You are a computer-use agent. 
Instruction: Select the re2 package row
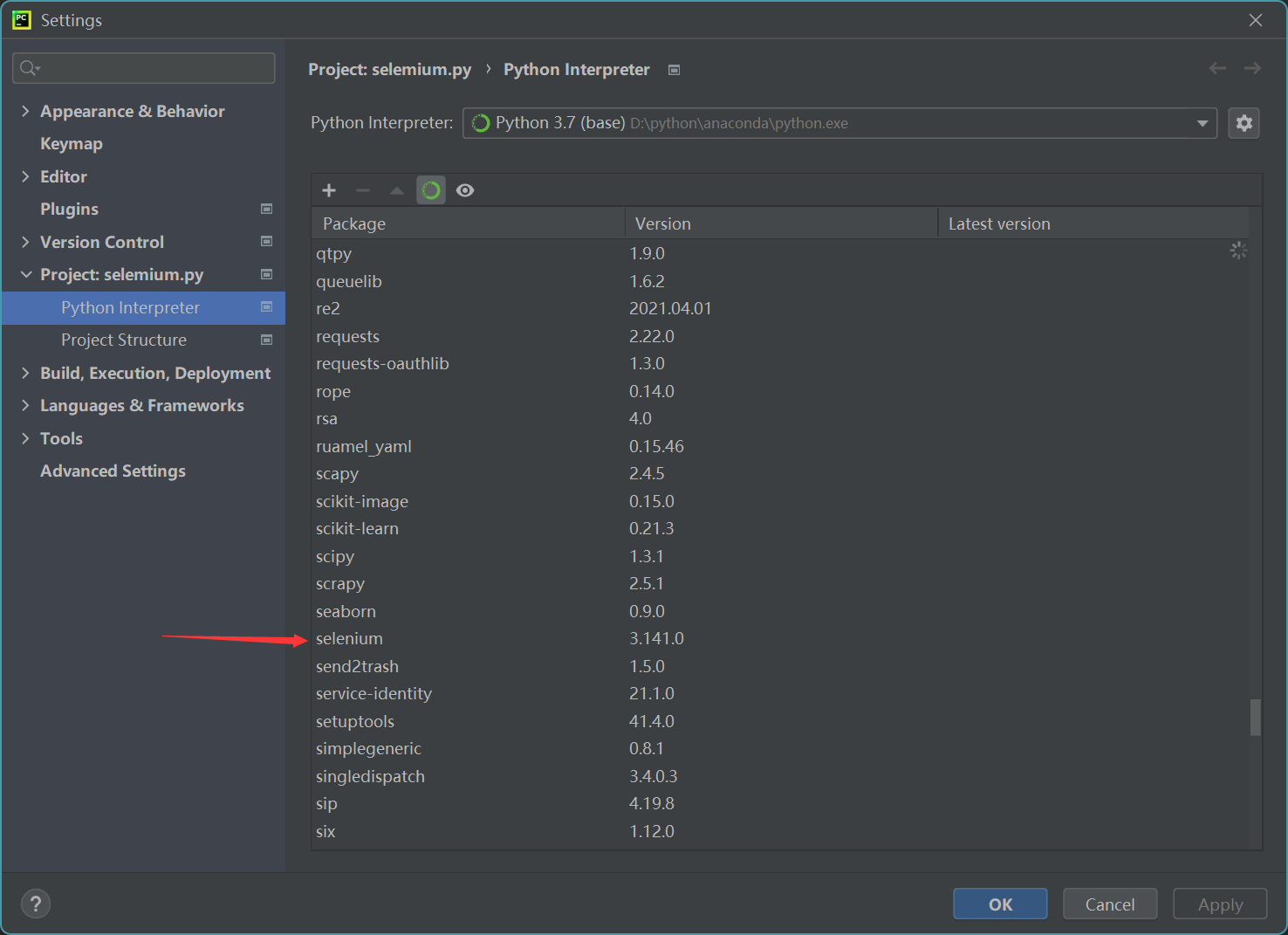[x=780, y=308]
